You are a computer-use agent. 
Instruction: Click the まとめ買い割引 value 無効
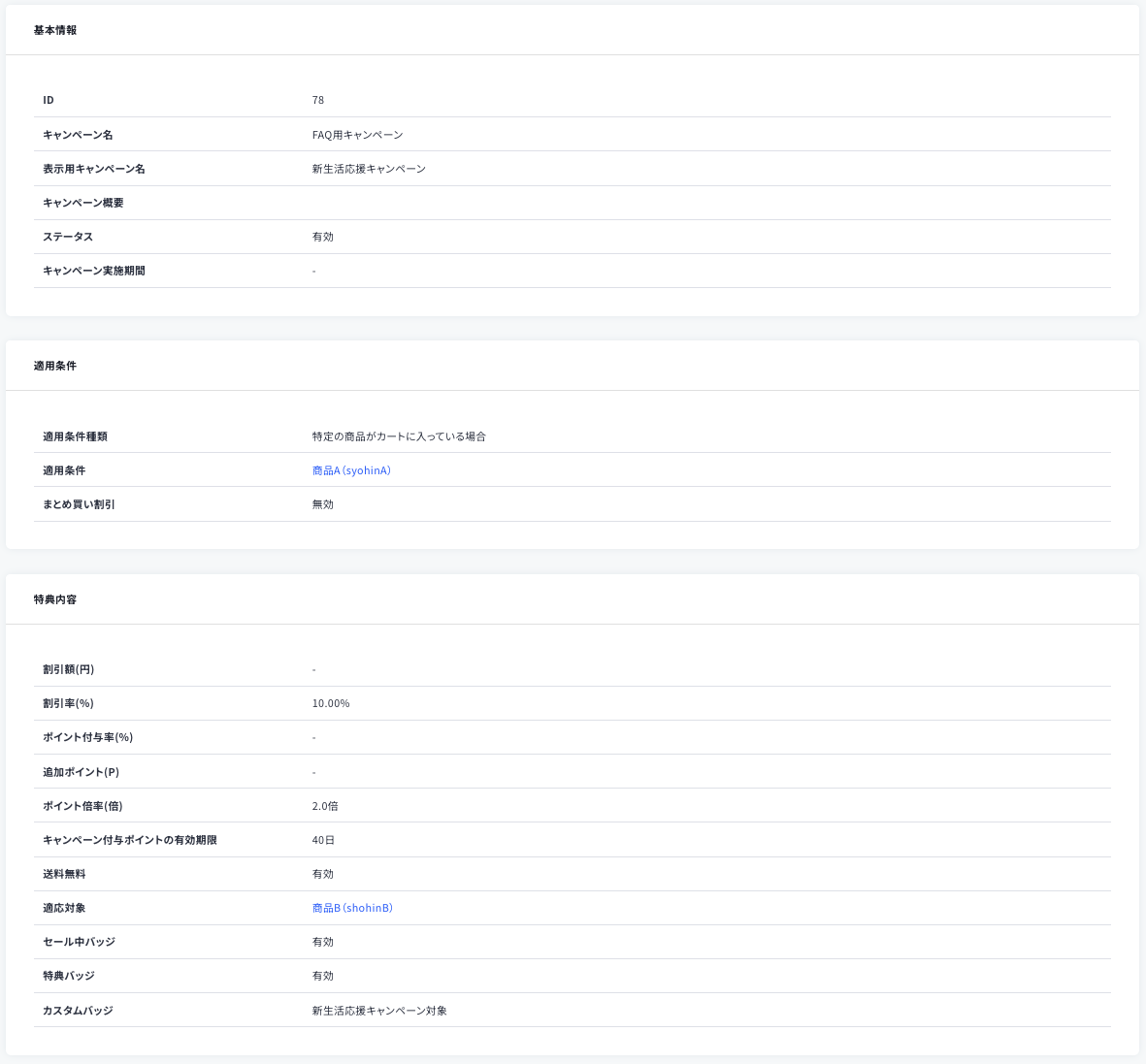[323, 504]
